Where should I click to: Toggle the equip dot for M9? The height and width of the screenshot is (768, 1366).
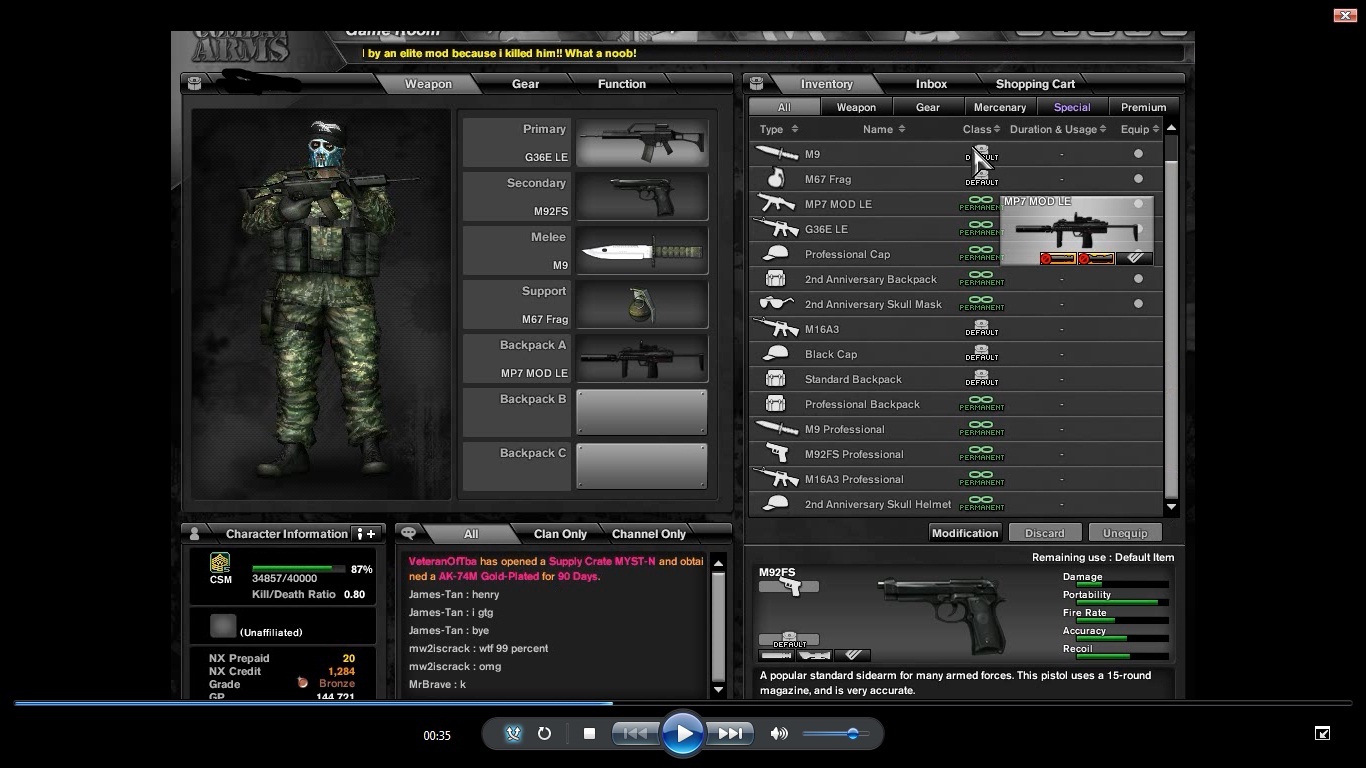(x=1138, y=154)
